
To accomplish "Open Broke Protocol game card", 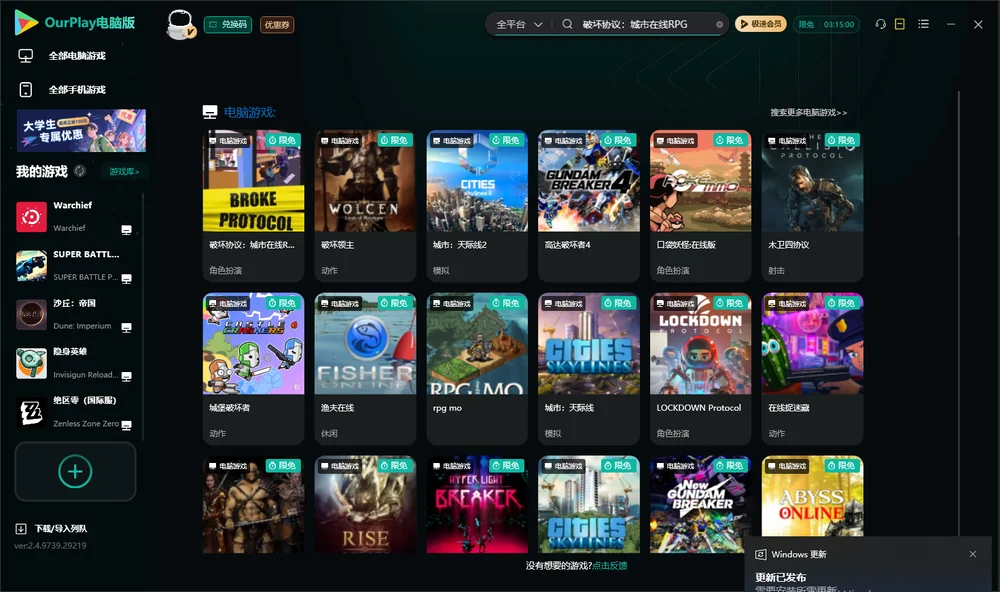I will click(253, 206).
